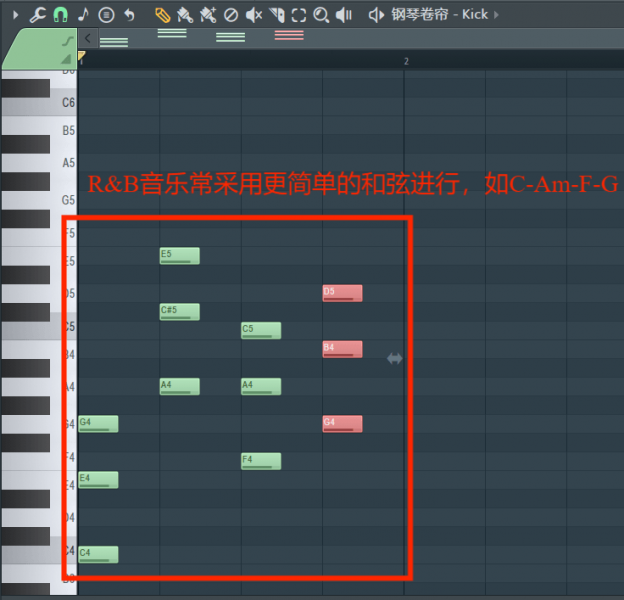Select the Delete tool
Screen dimensions: 624x600
pyautogui.click(x=231, y=16)
